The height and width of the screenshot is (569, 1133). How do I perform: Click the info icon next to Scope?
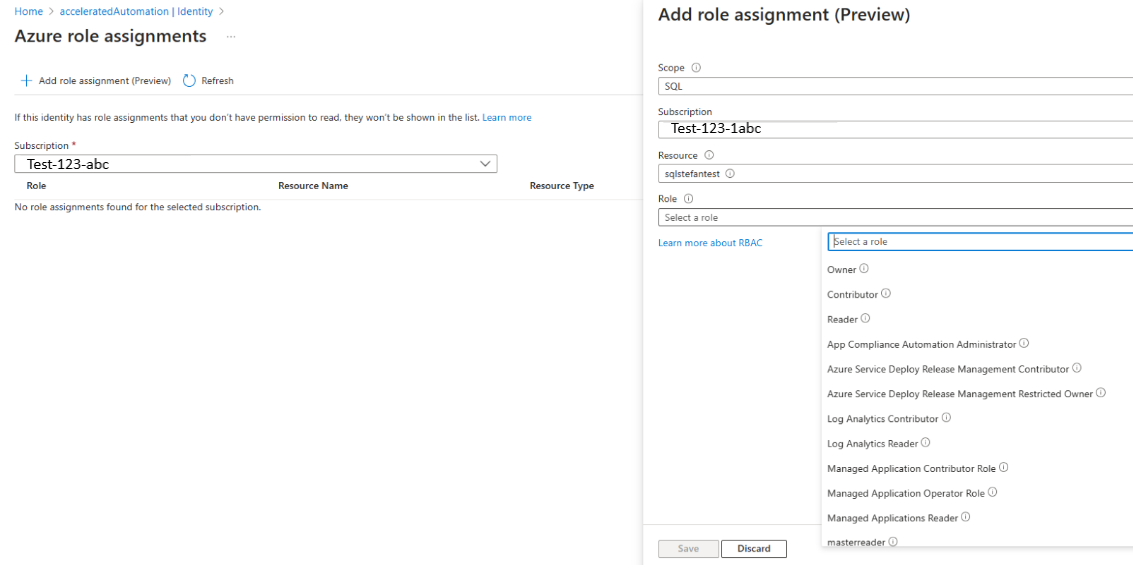click(696, 68)
